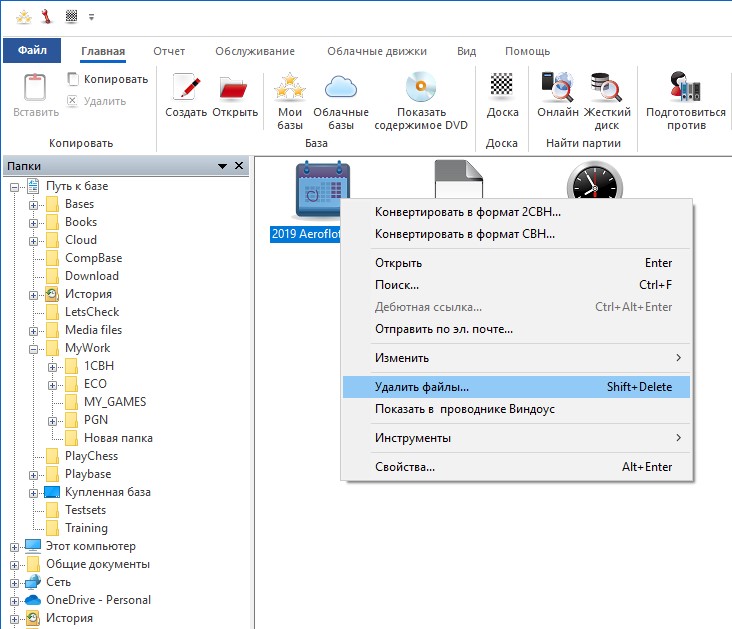Collapse the MyWork folder node
This screenshot has width=732, height=629.
tap(33, 348)
